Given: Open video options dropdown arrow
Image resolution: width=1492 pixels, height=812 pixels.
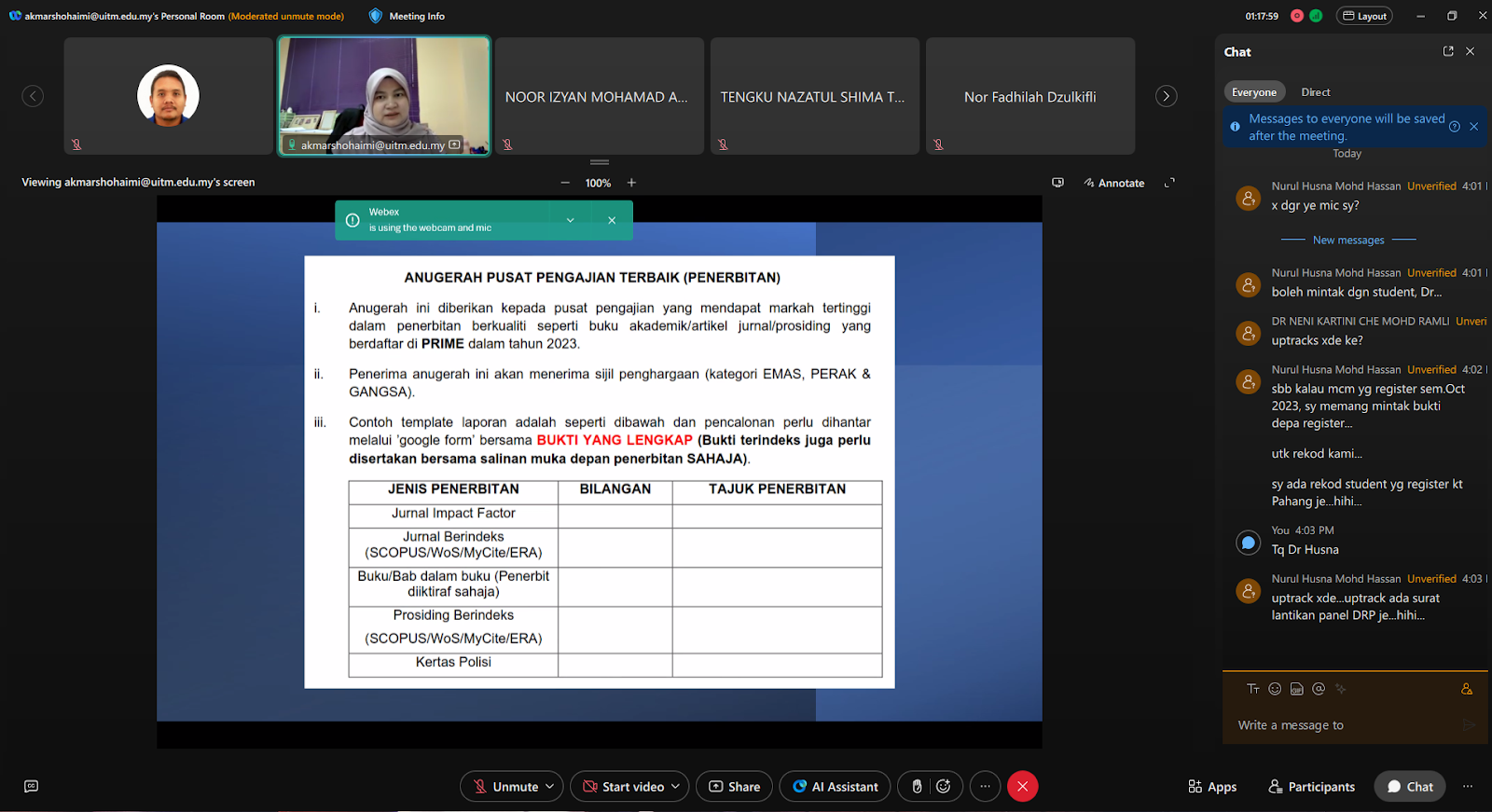Looking at the screenshot, I should pyautogui.click(x=676, y=786).
